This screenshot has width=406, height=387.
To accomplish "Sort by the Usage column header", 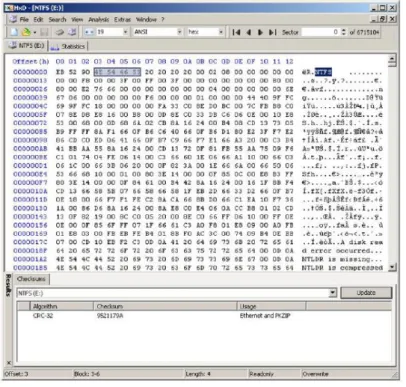I will coord(271,306).
